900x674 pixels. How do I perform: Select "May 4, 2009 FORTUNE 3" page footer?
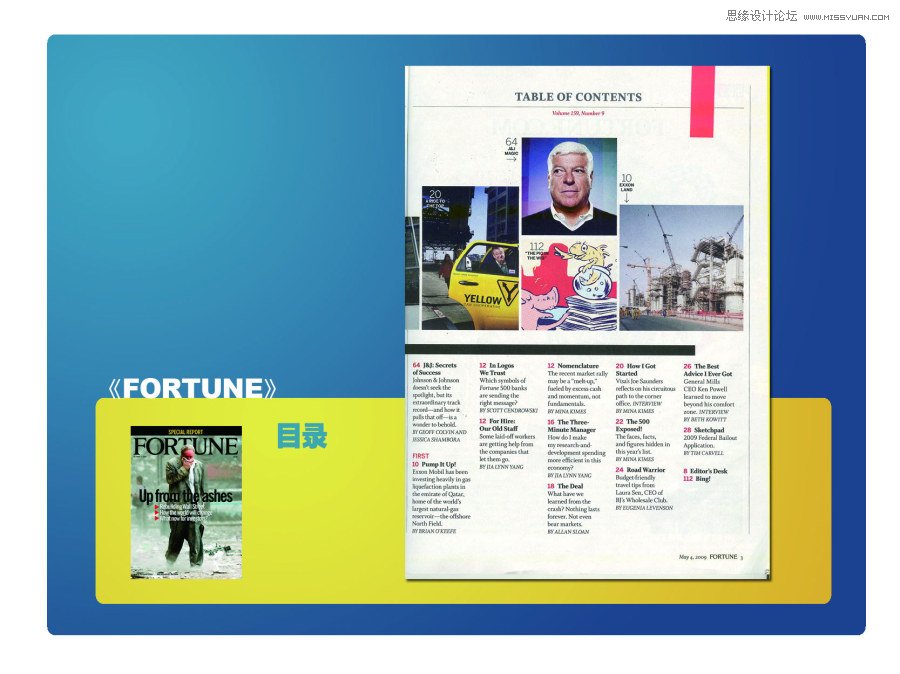[711, 556]
